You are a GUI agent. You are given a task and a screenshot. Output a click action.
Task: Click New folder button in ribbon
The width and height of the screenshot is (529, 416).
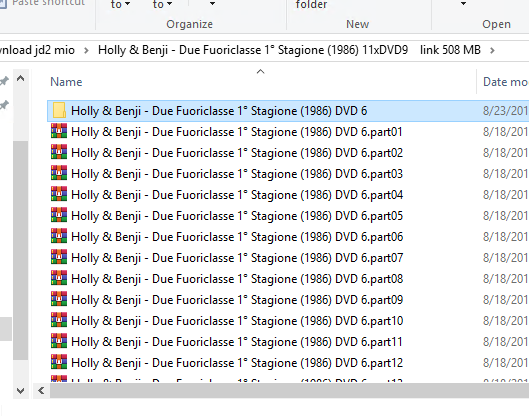coord(311,4)
